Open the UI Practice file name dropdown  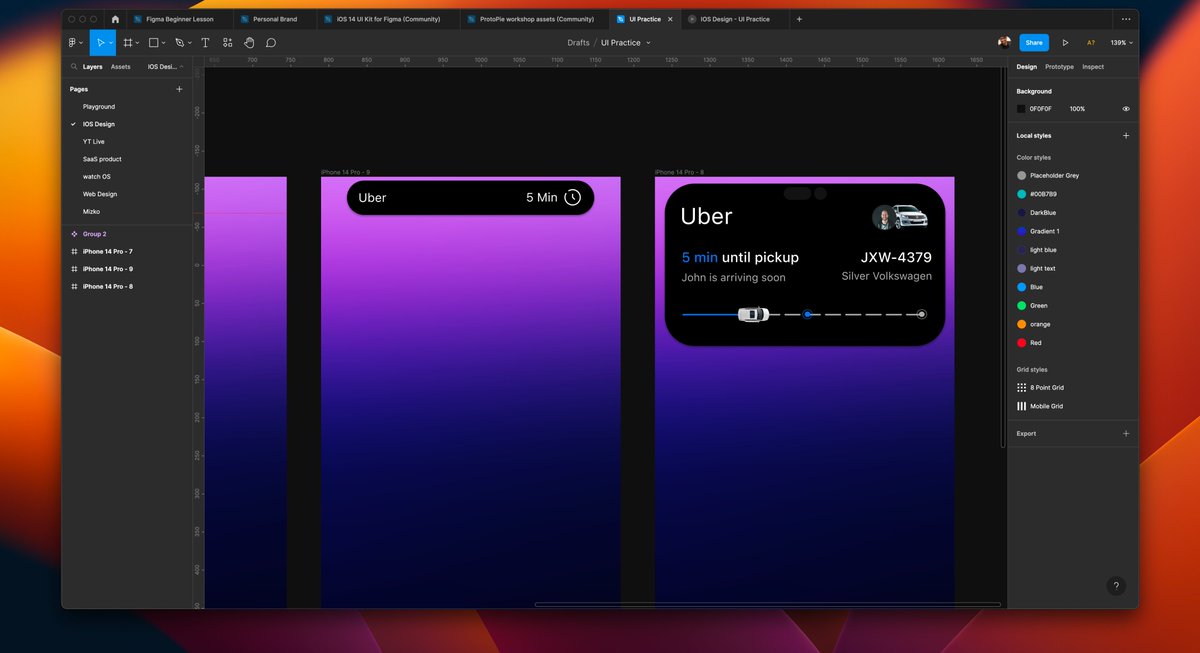coord(648,43)
